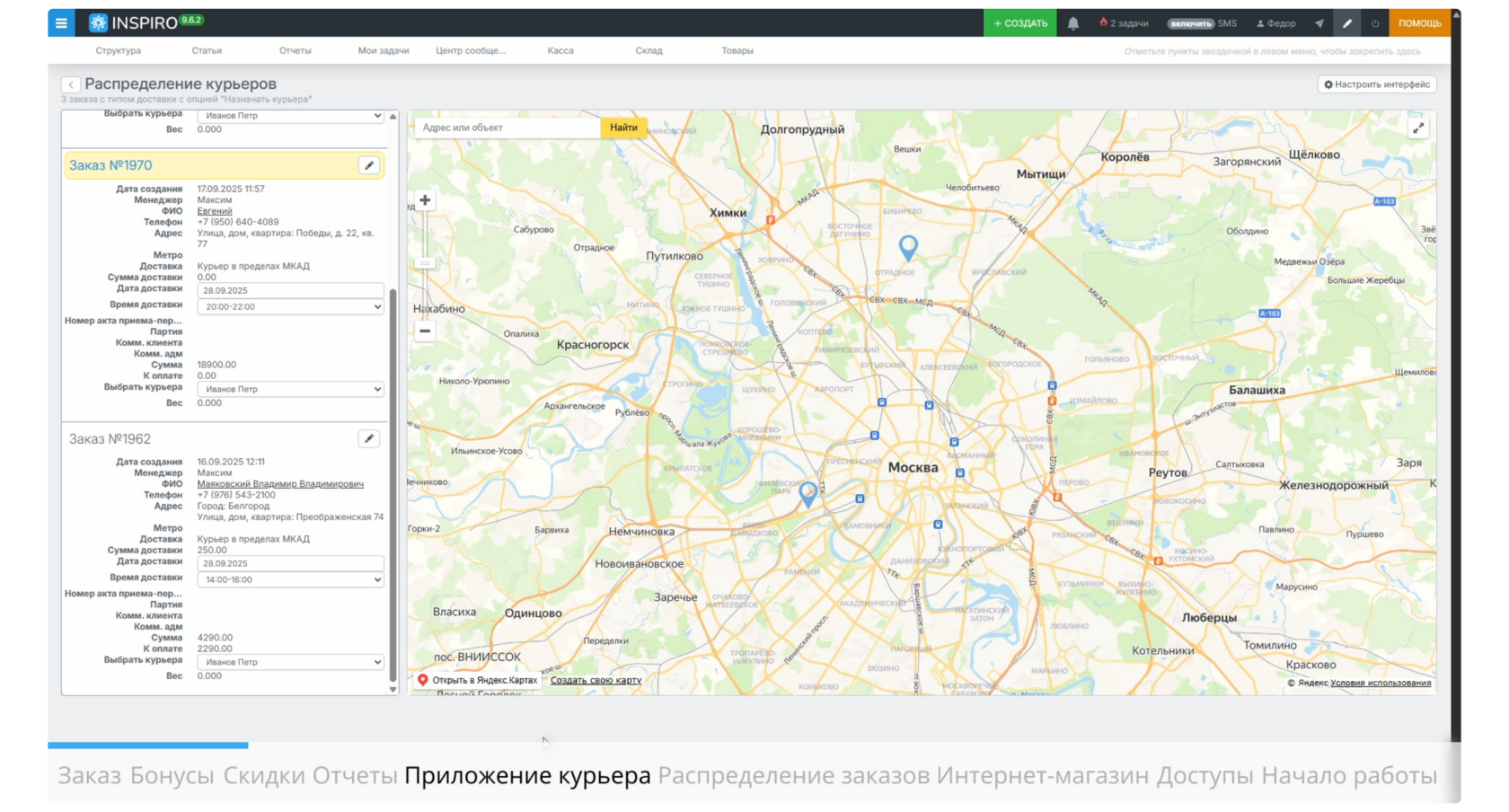Open Условия использования link on map
This screenshot has height=812, width=1509.
coord(1381,683)
